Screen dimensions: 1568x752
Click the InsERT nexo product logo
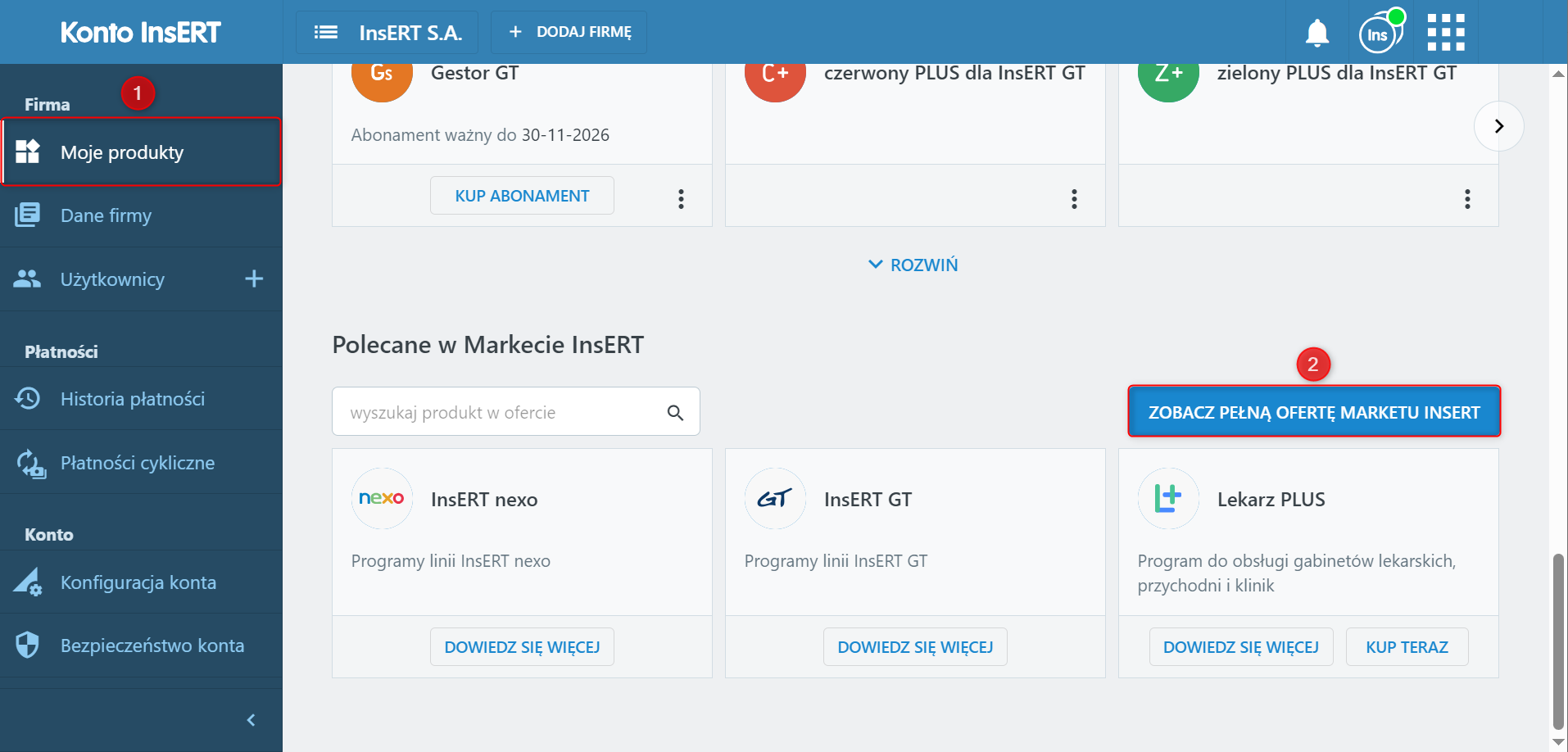click(382, 499)
